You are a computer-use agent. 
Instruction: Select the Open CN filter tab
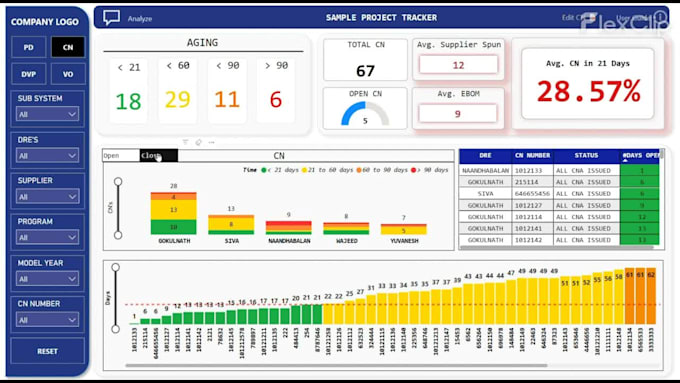121,155
